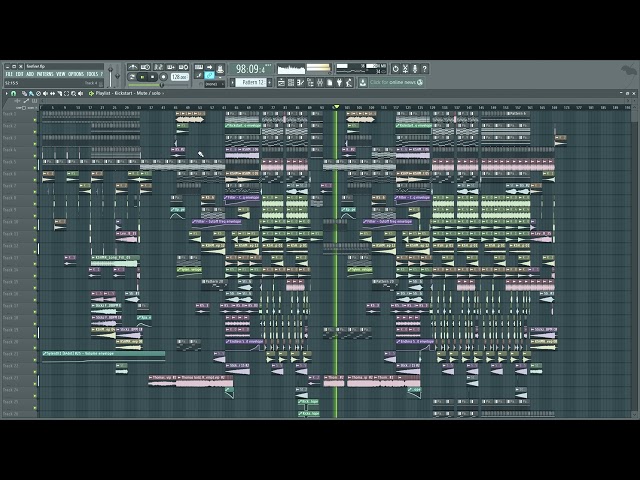Mute Track 3 with its green light
The image size is (640, 480).
(35, 144)
